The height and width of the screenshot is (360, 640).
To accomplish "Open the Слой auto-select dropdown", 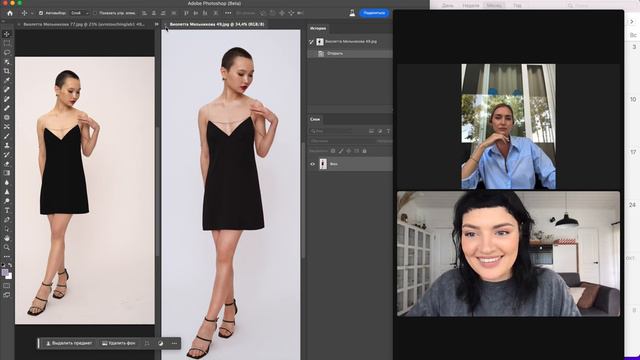I will (x=79, y=13).
